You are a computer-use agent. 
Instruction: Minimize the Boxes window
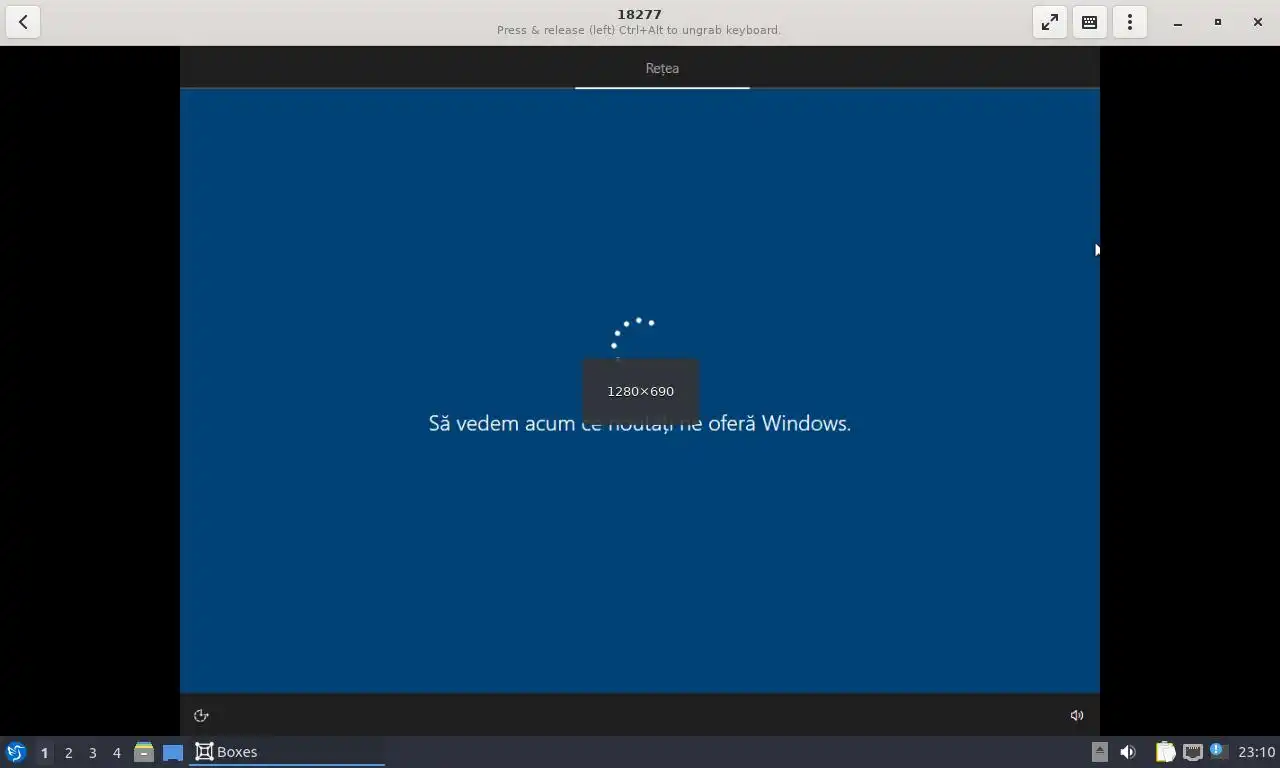coord(1178,22)
